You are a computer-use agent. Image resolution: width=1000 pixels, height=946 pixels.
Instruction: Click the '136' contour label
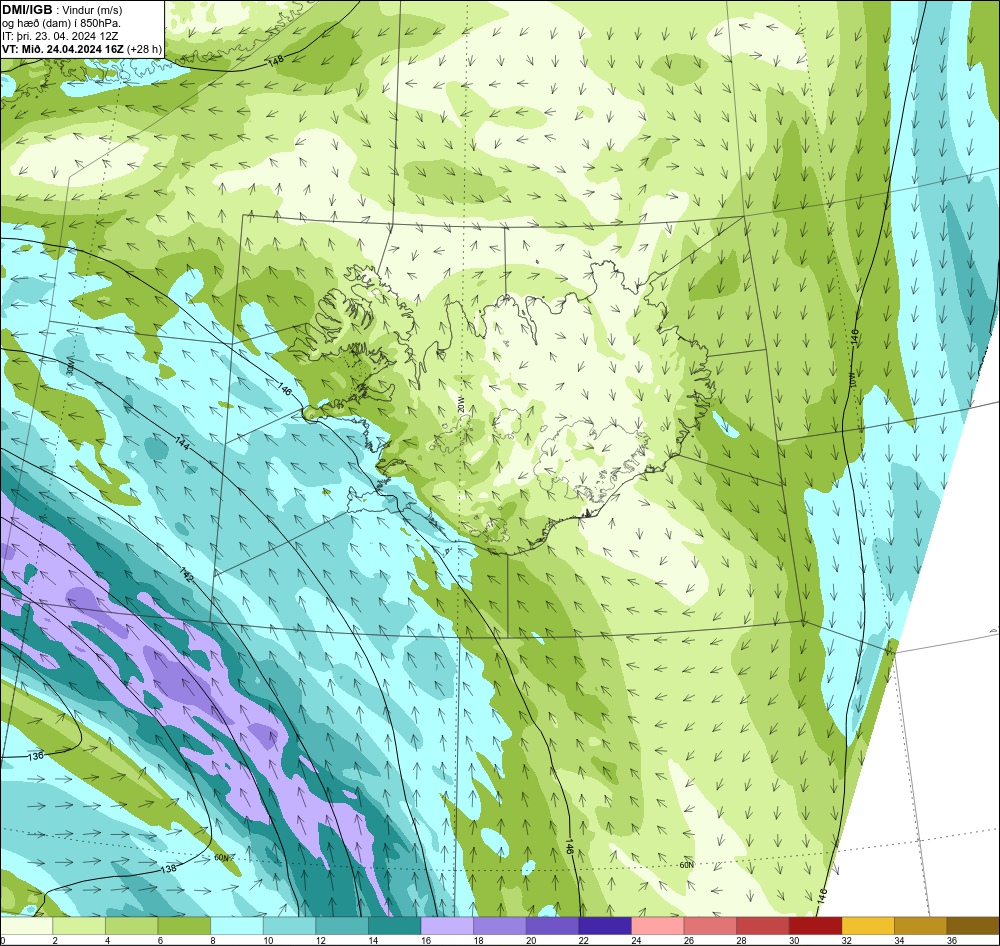point(36,755)
